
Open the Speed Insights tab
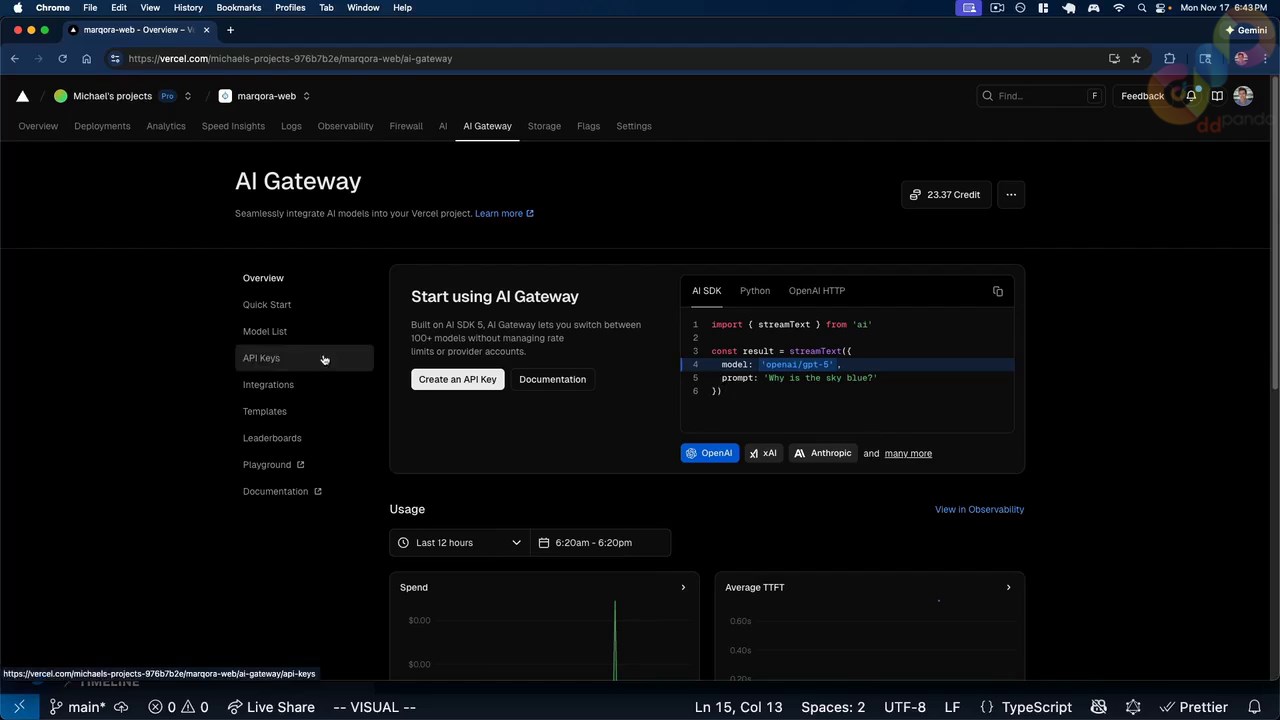pyautogui.click(x=233, y=126)
